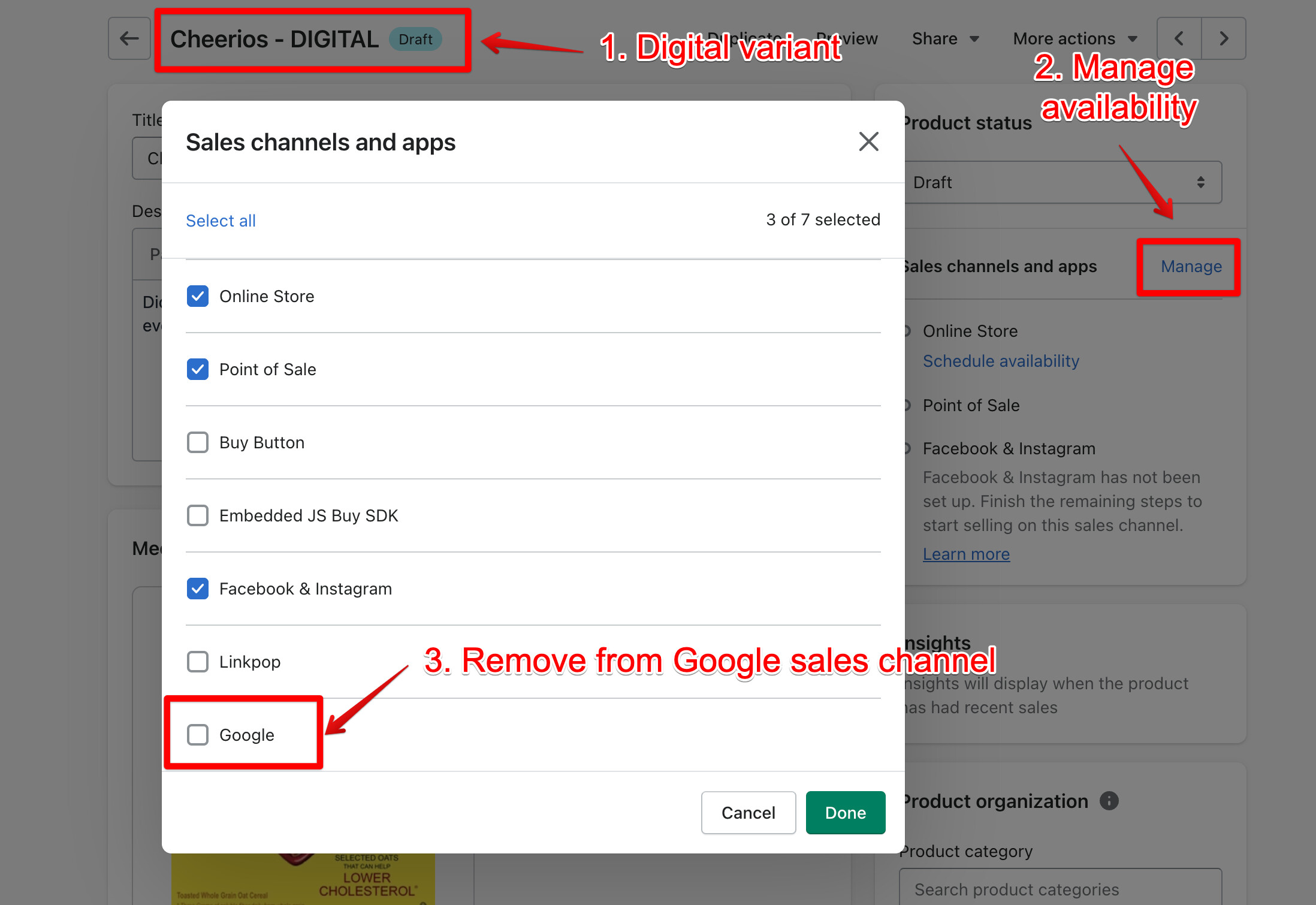This screenshot has height=905, width=1316.
Task: Enable the Buy Button checkbox
Action: coord(198,442)
